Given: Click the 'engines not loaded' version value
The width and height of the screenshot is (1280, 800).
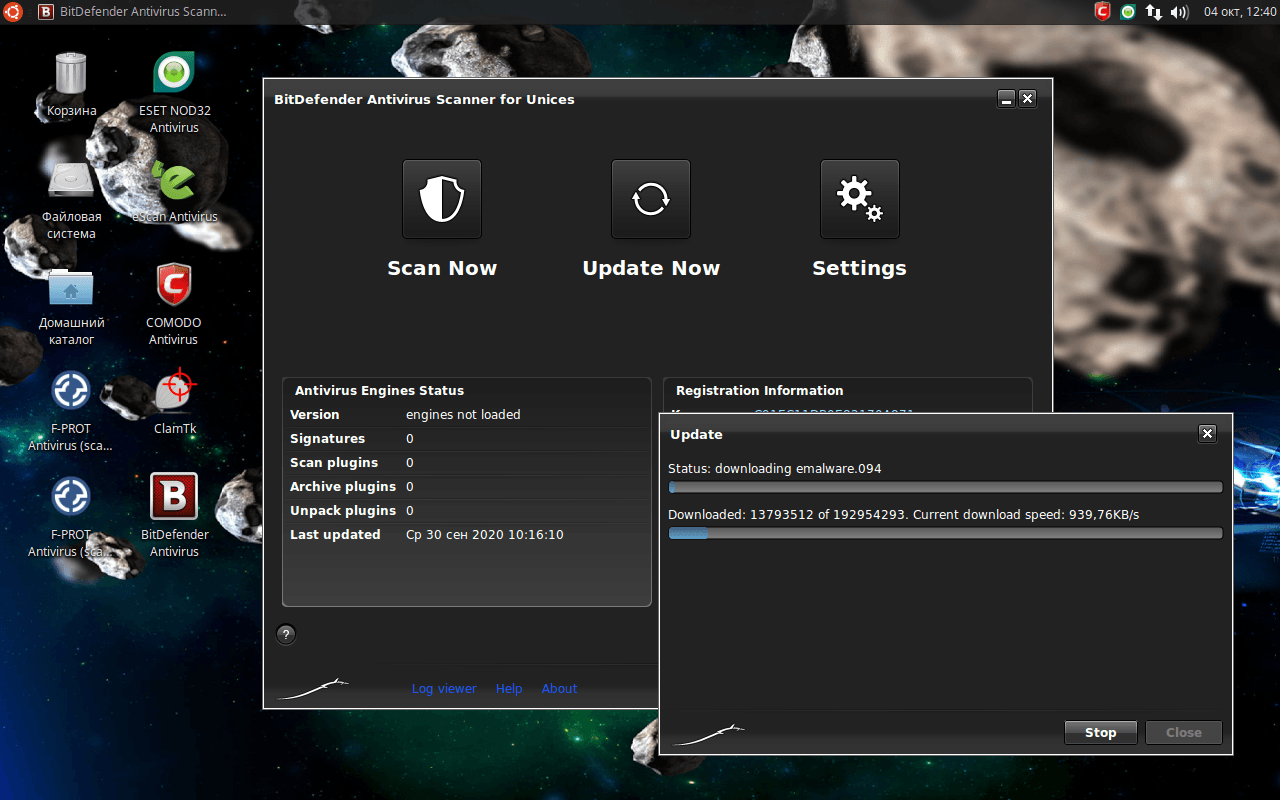Looking at the screenshot, I should pos(463,415).
